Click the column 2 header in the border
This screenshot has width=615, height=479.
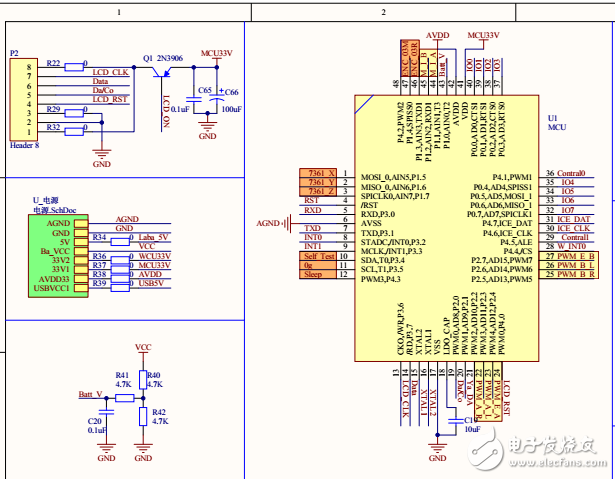point(384,12)
